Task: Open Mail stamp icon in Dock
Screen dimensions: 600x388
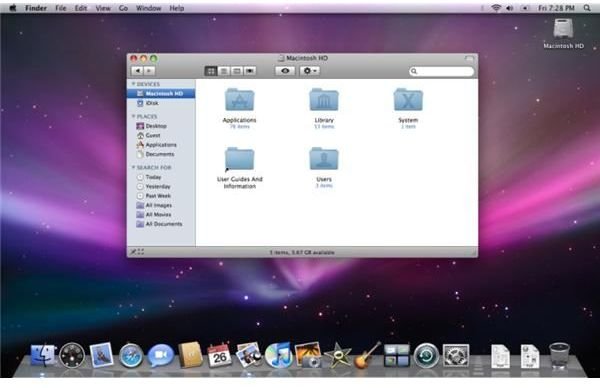Action: pyautogui.click(x=101, y=355)
